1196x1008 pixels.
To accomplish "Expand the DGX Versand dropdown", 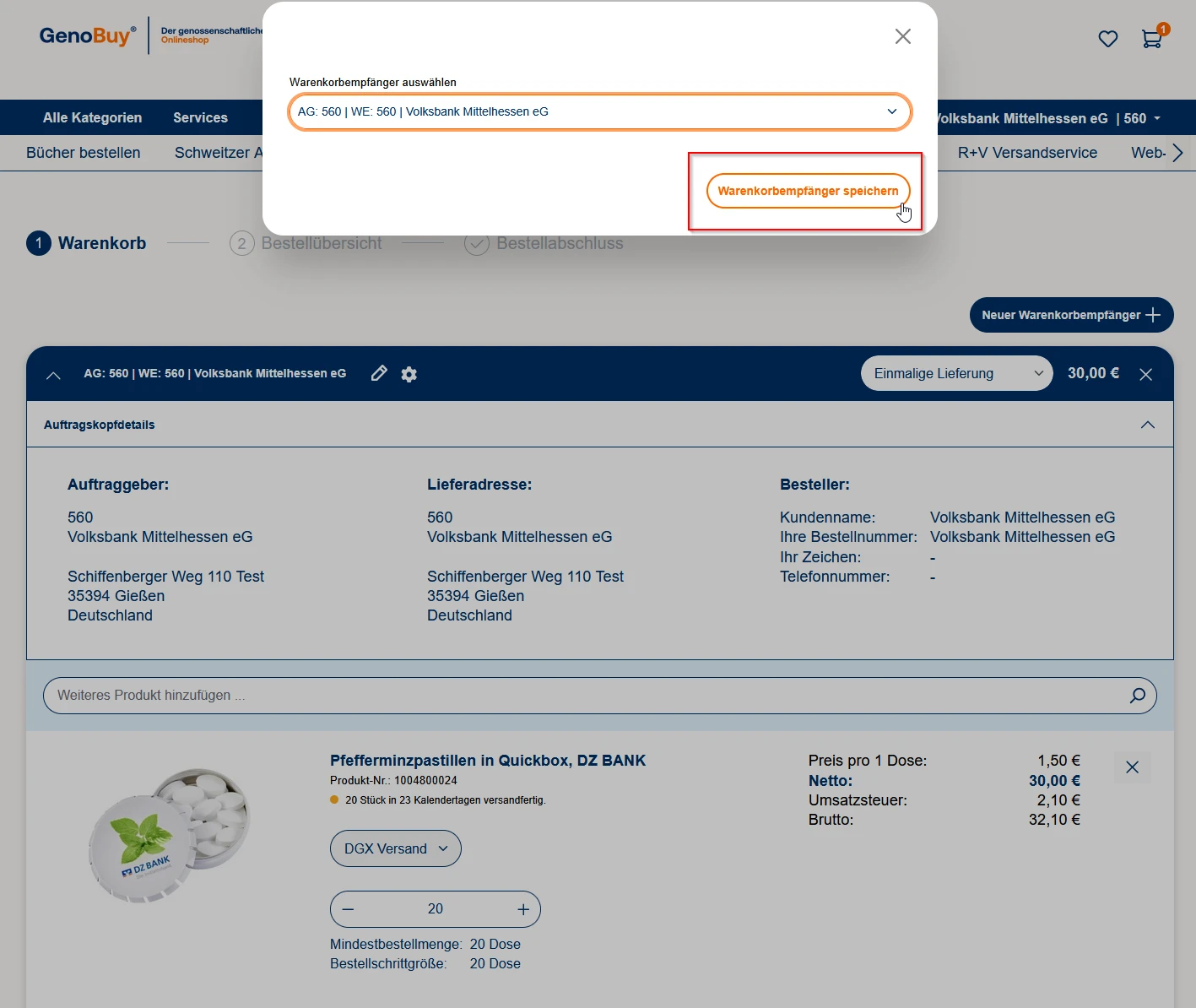I will 395,848.
